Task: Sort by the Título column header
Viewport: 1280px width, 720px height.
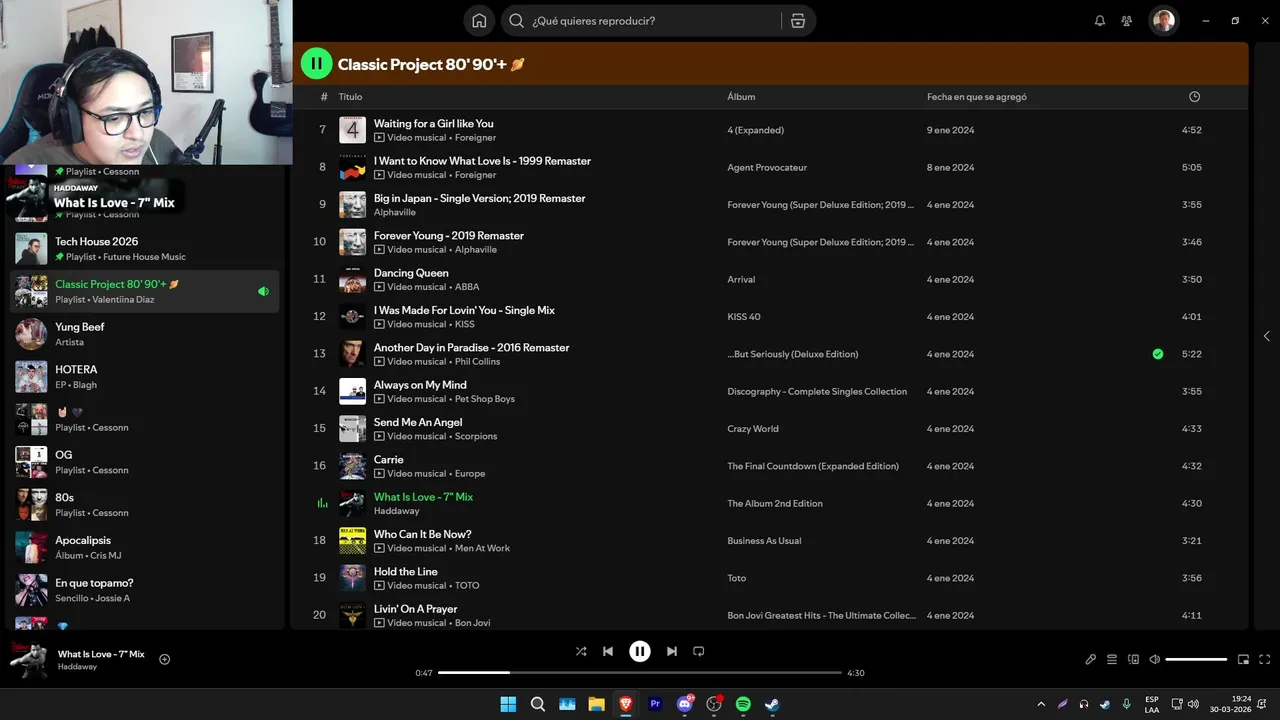Action: click(x=350, y=97)
